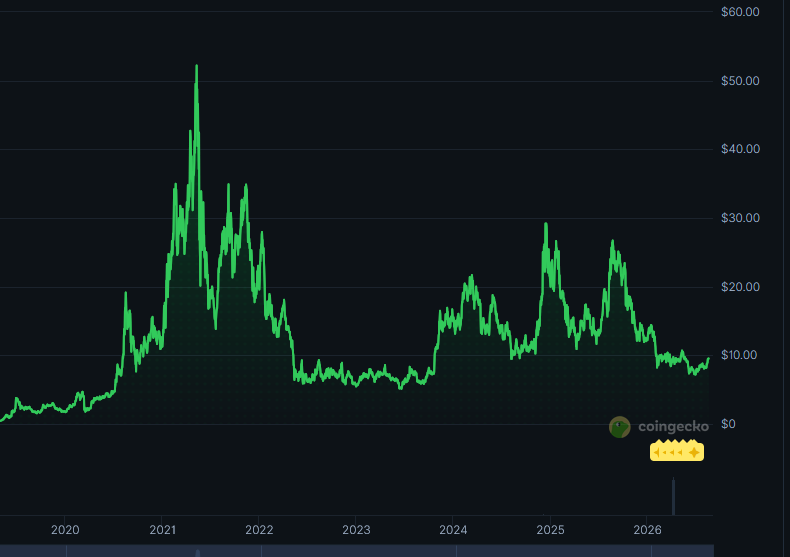Click the 2025 year label on time axis
Viewport: 790px width, 557px height.
(550, 530)
